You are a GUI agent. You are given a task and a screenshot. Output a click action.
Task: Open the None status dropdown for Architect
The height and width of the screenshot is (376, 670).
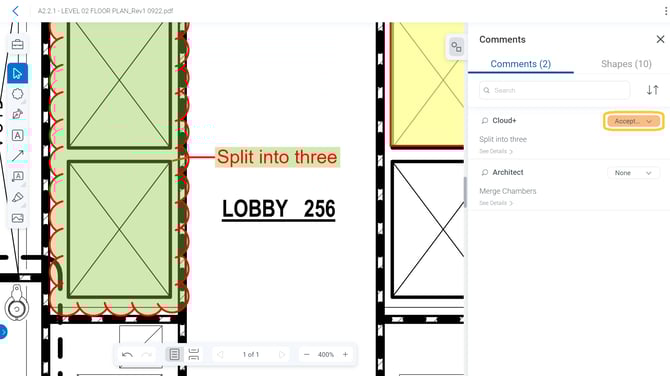click(x=633, y=173)
